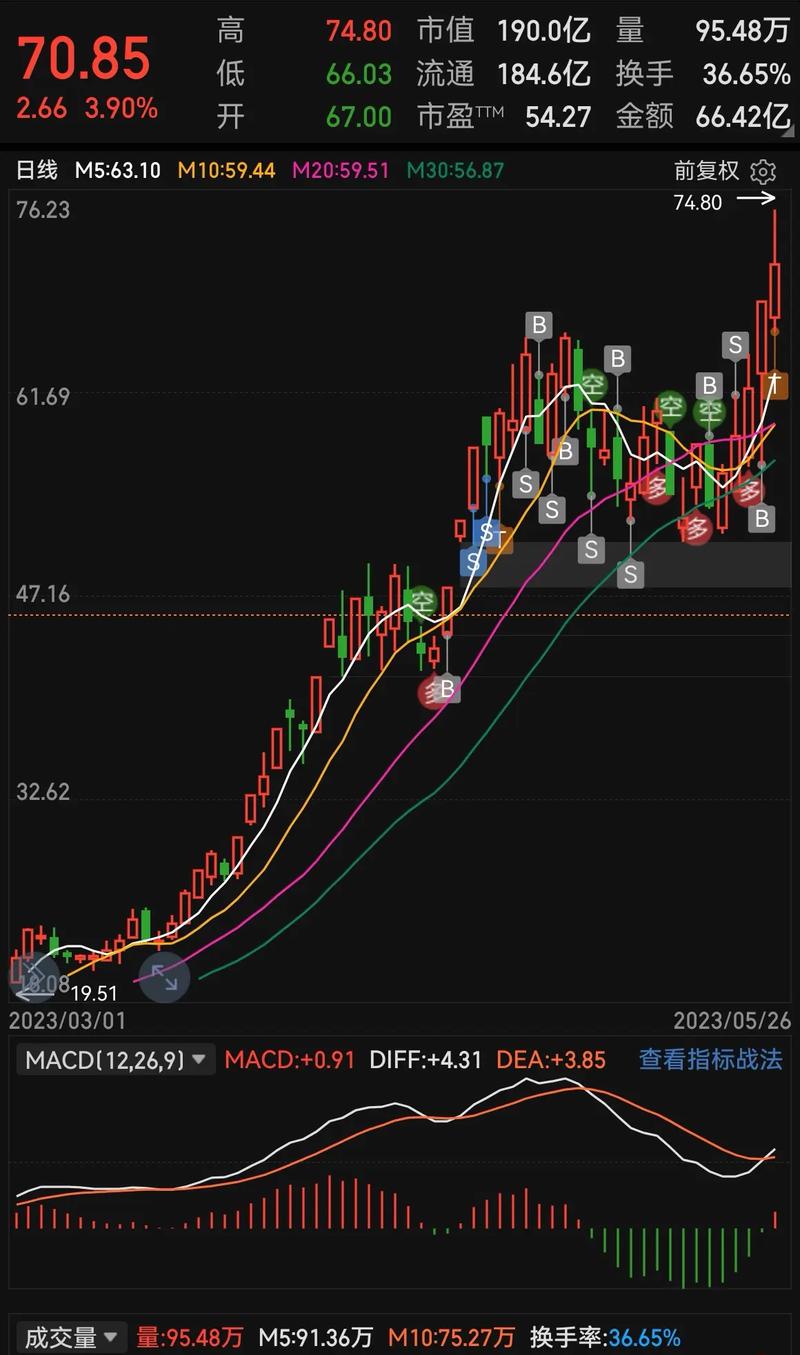The height and width of the screenshot is (1355, 800).
Task: Tap the round left-arrow scroll icon
Action: tap(34, 979)
